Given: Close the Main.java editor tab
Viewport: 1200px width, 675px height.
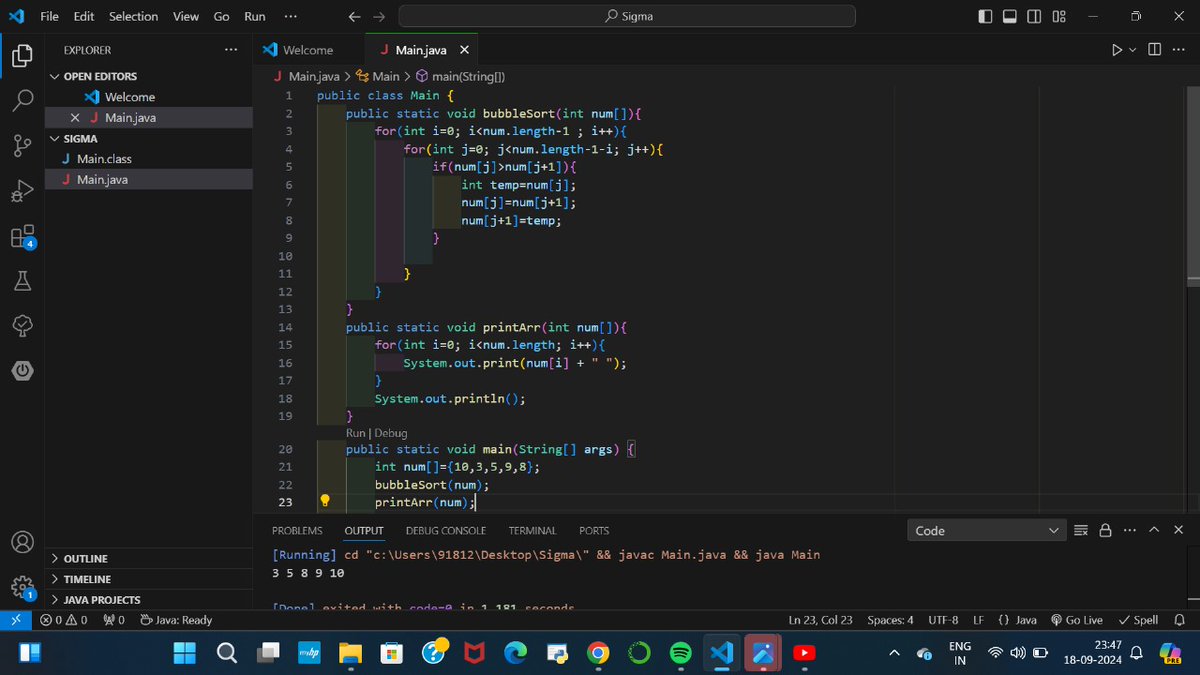Looking at the screenshot, I should click(x=464, y=50).
